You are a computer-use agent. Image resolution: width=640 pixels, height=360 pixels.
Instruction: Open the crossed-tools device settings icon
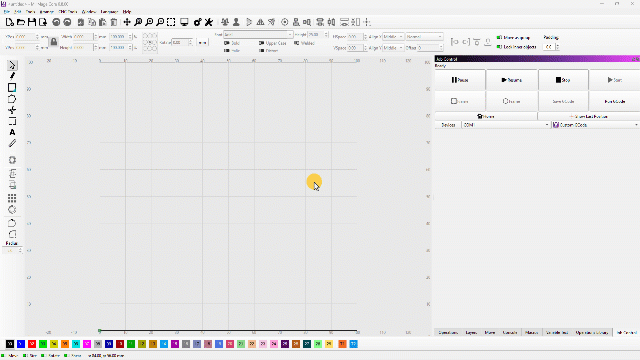(x=209, y=22)
